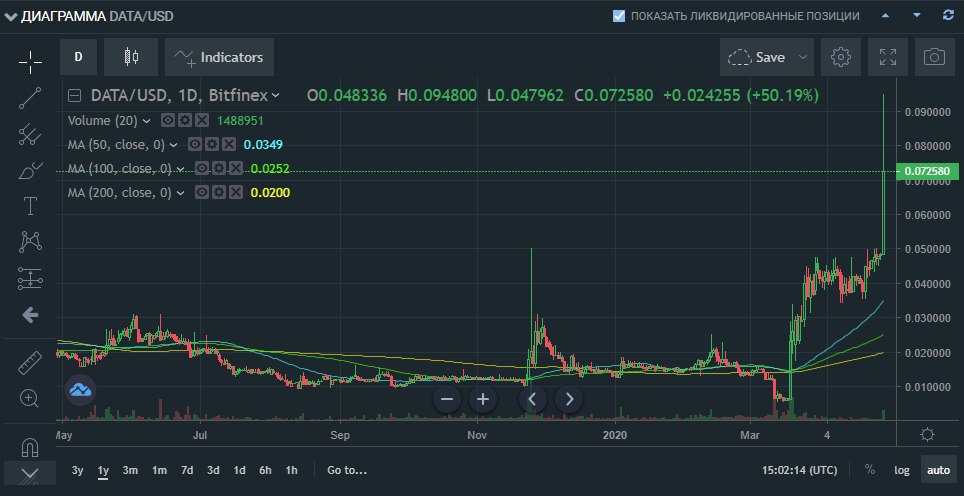
Task: Refresh the DATA/USD diagram panel
Action: (948, 15)
